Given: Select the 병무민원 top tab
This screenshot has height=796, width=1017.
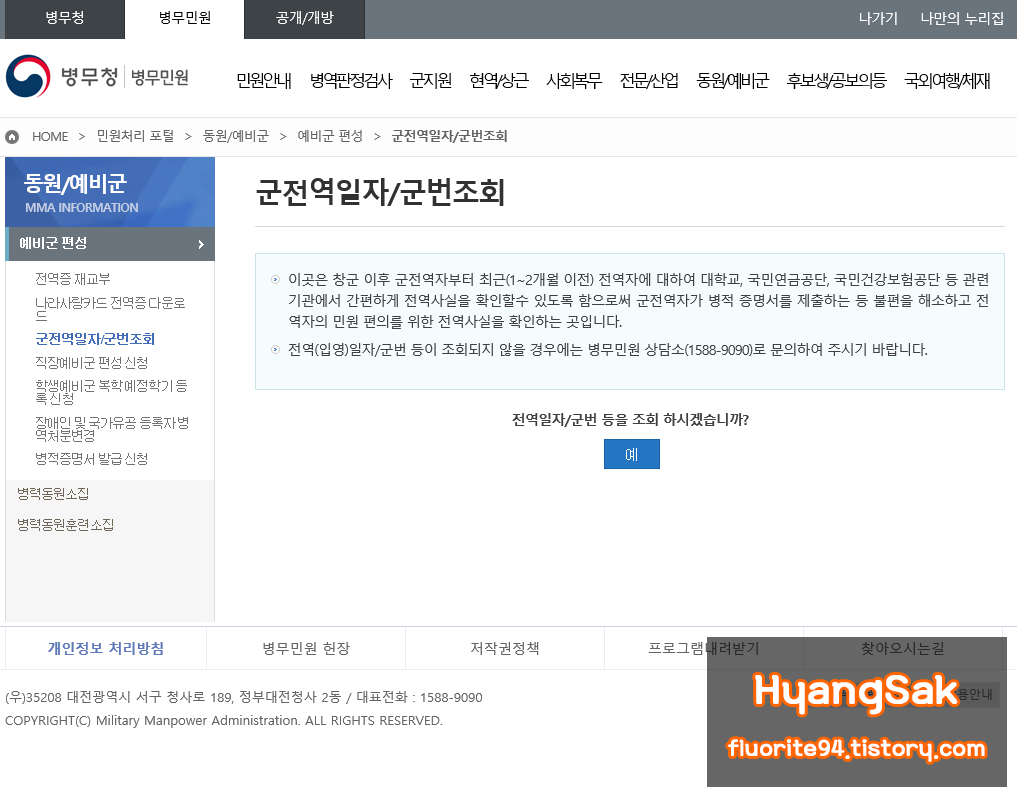Looking at the screenshot, I should pos(185,19).
